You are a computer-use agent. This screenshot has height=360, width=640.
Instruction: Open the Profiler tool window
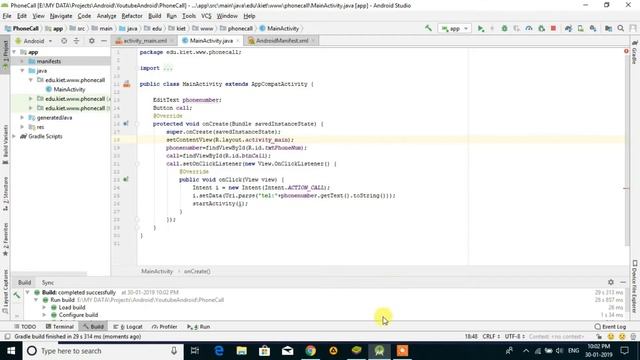[164, 327]
